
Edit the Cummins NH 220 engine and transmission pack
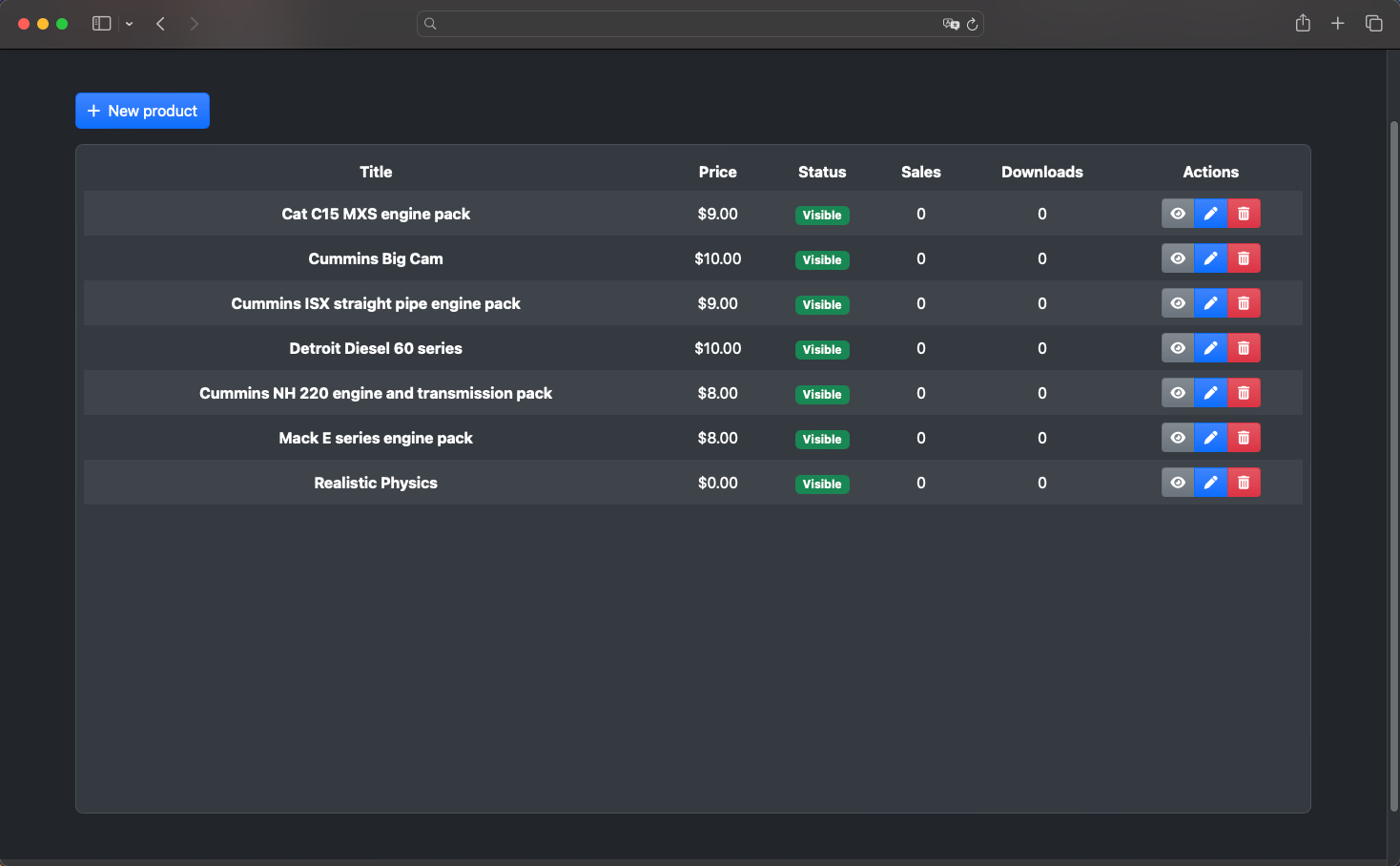click(1210, 393)
